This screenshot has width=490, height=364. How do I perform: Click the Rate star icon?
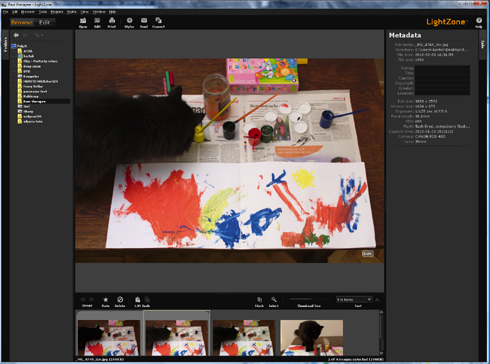coord(105,299)
